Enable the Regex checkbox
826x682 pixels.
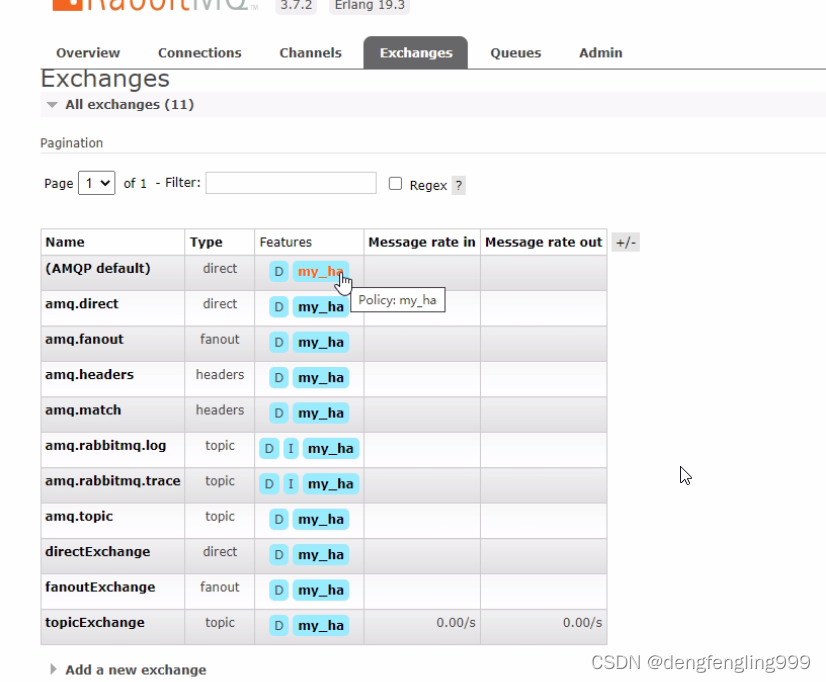pyautogui.click(x=395, y=183)
